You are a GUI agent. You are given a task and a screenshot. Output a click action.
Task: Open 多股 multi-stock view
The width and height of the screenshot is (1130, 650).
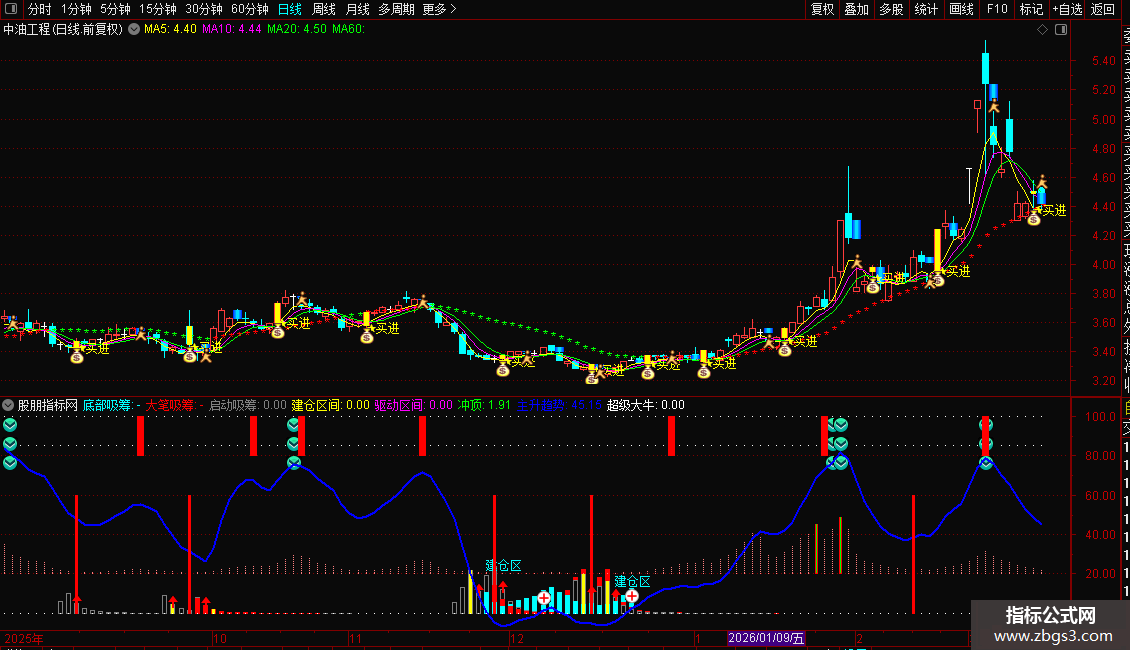(x=891, y=9)
